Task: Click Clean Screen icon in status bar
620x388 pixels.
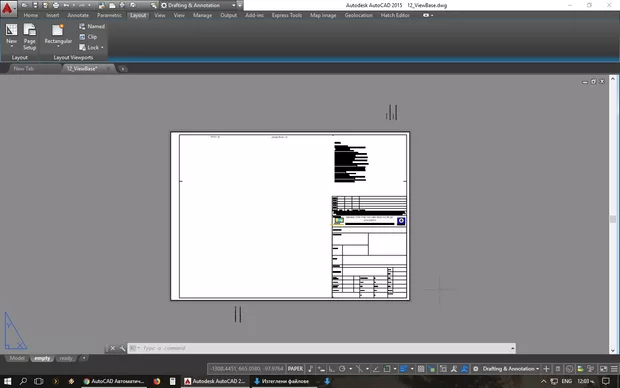Action: point(603,369)
